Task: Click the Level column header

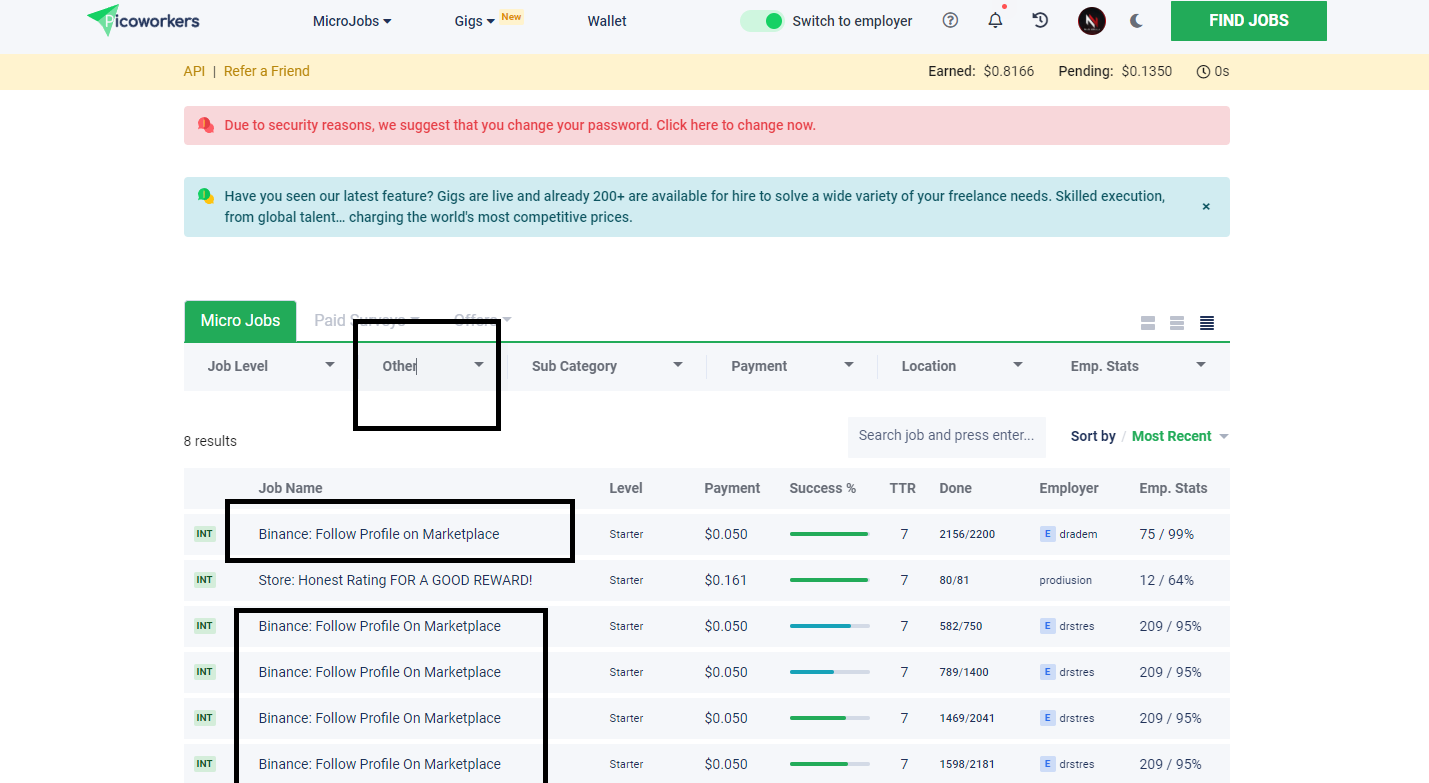Action: click(x=626, y=488)
